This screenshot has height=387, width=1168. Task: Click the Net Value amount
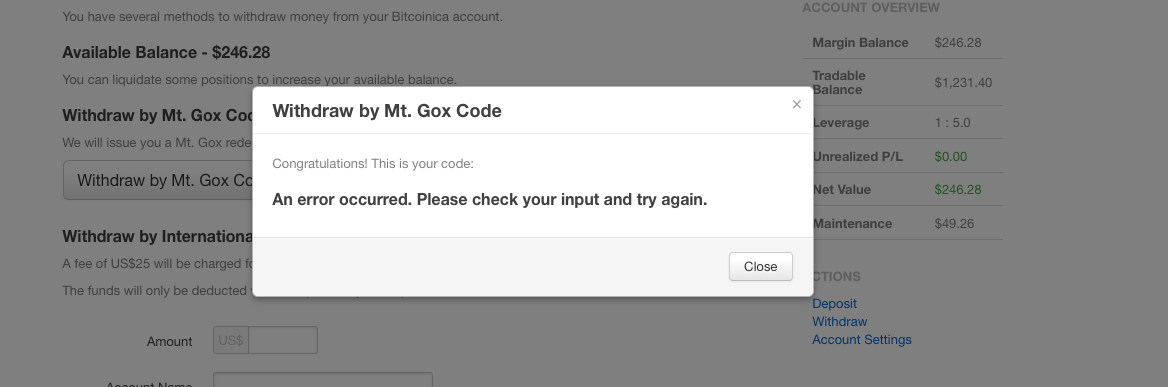[958, 190]
